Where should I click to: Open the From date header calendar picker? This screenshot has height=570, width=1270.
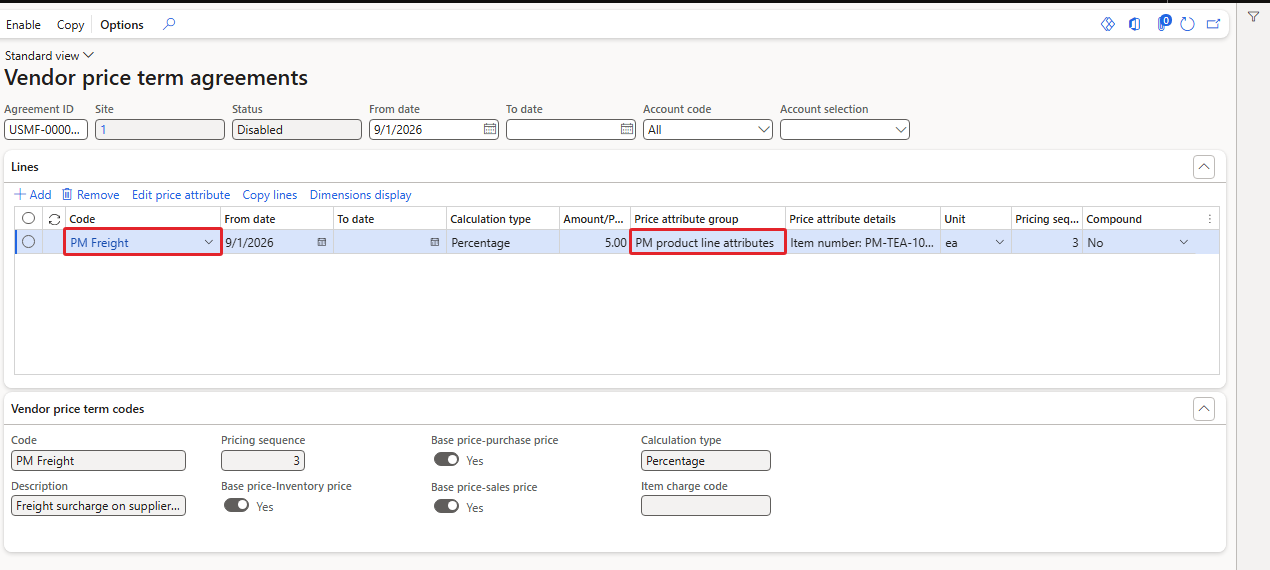click(x=490, y=129)
